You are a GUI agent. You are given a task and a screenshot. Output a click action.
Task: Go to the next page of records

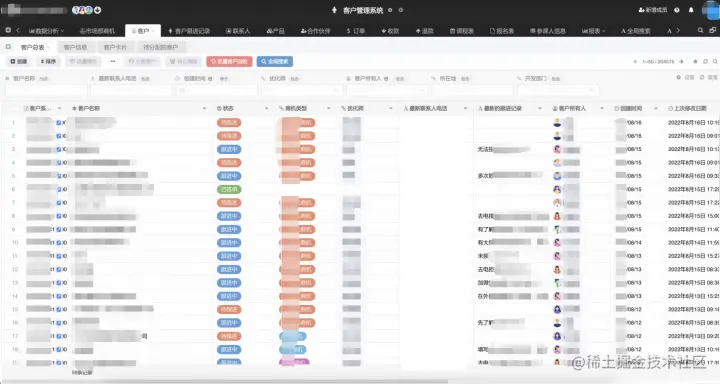(x=681, y=62)
